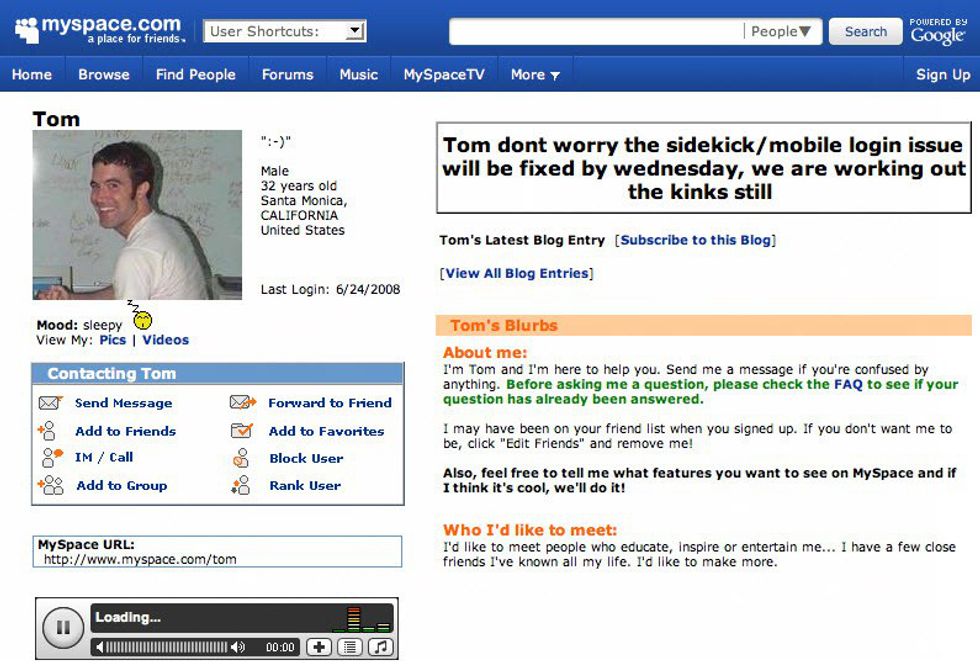Image resolution: width=980 pixels, height=664 pixels.
Task: Open MySpaceTV in the navigation bar
Action: (x=443, y=75)
